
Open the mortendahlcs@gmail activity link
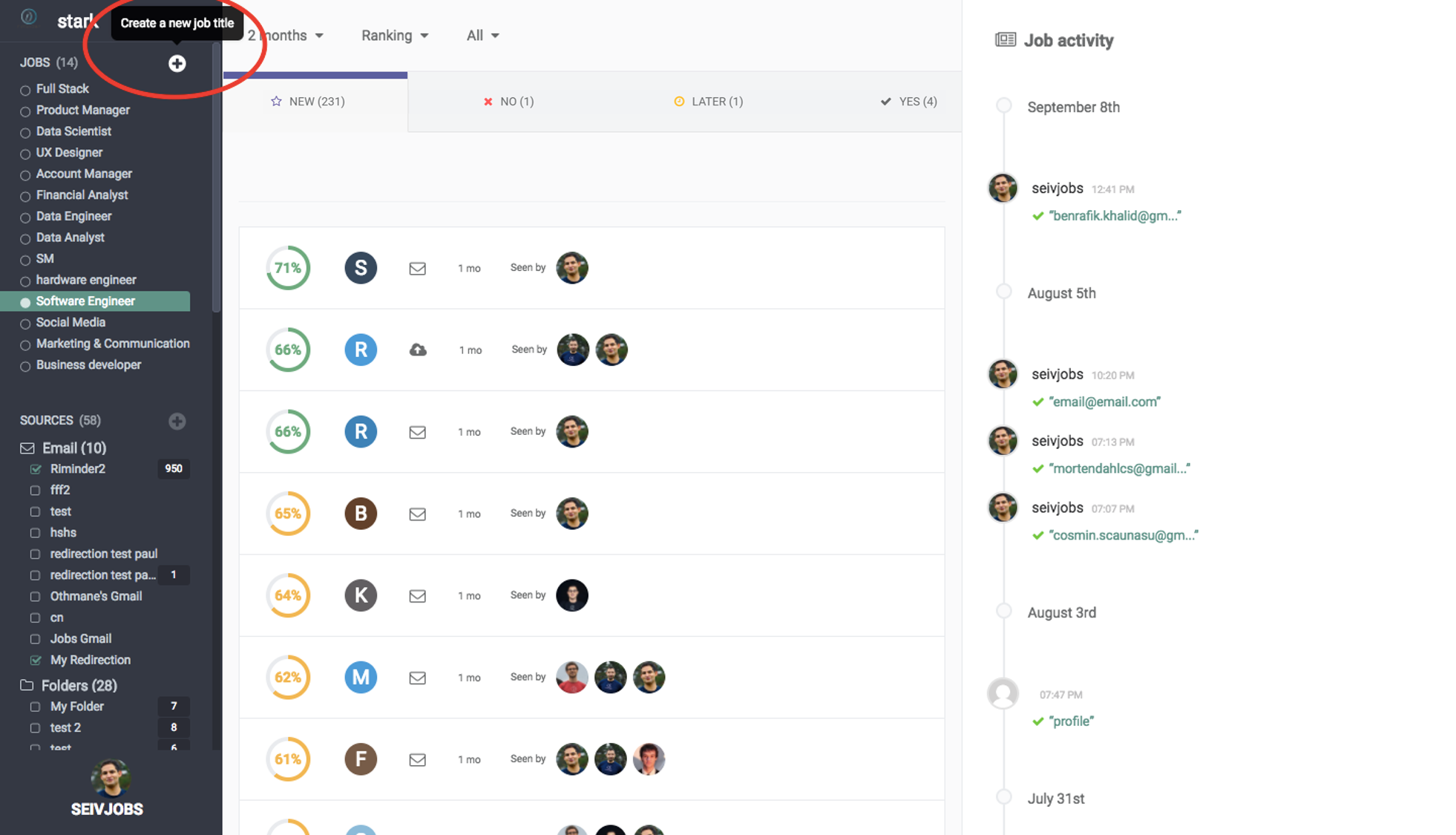(1118, 468)
